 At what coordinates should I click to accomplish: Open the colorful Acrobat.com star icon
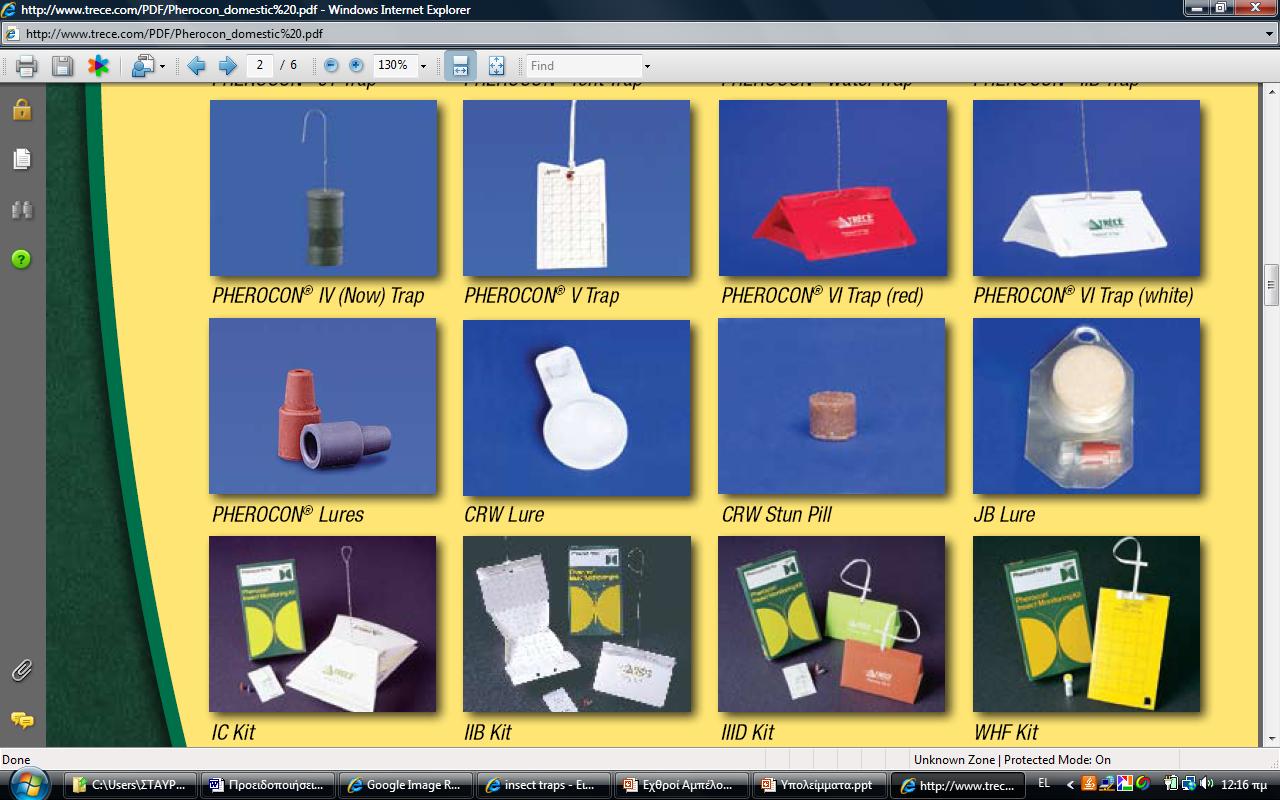[x=98, y=66]
